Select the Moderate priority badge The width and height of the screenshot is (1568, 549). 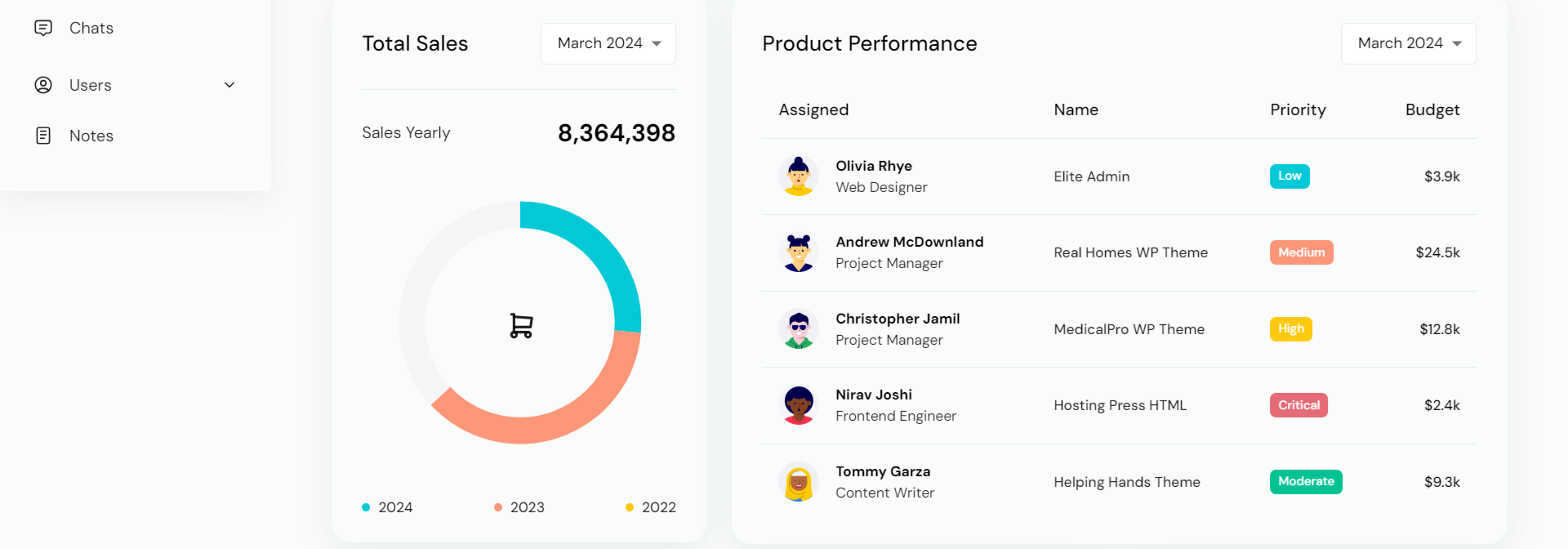(x=1306, y=482)
